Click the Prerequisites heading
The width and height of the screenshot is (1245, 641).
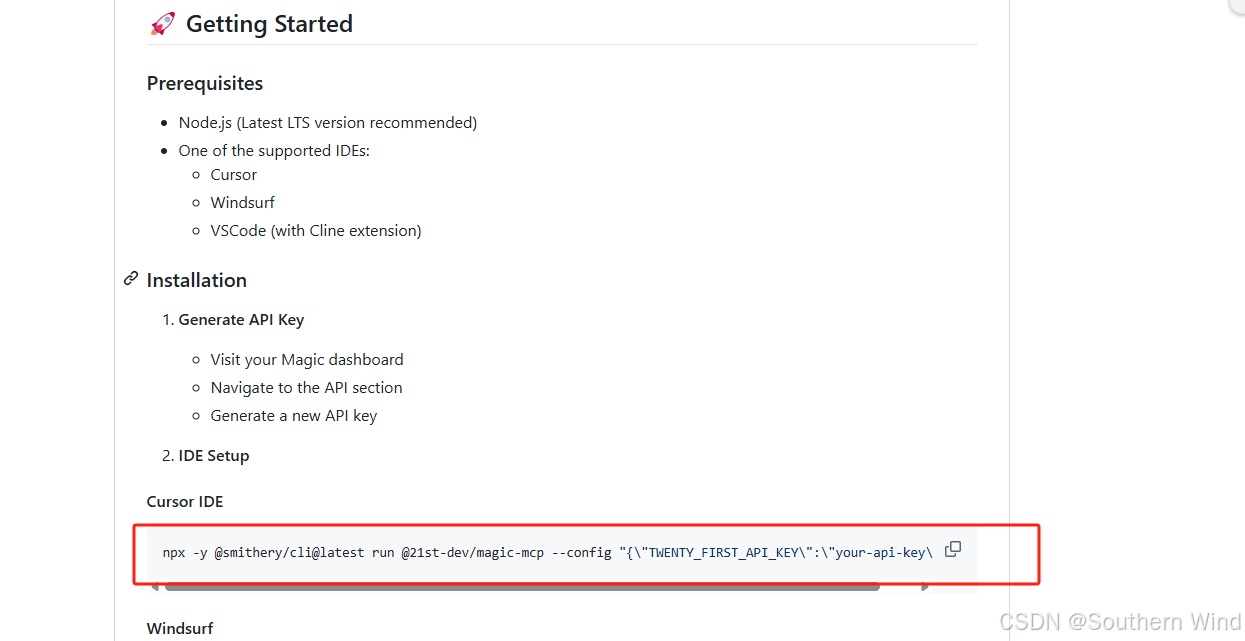(205, 83)
